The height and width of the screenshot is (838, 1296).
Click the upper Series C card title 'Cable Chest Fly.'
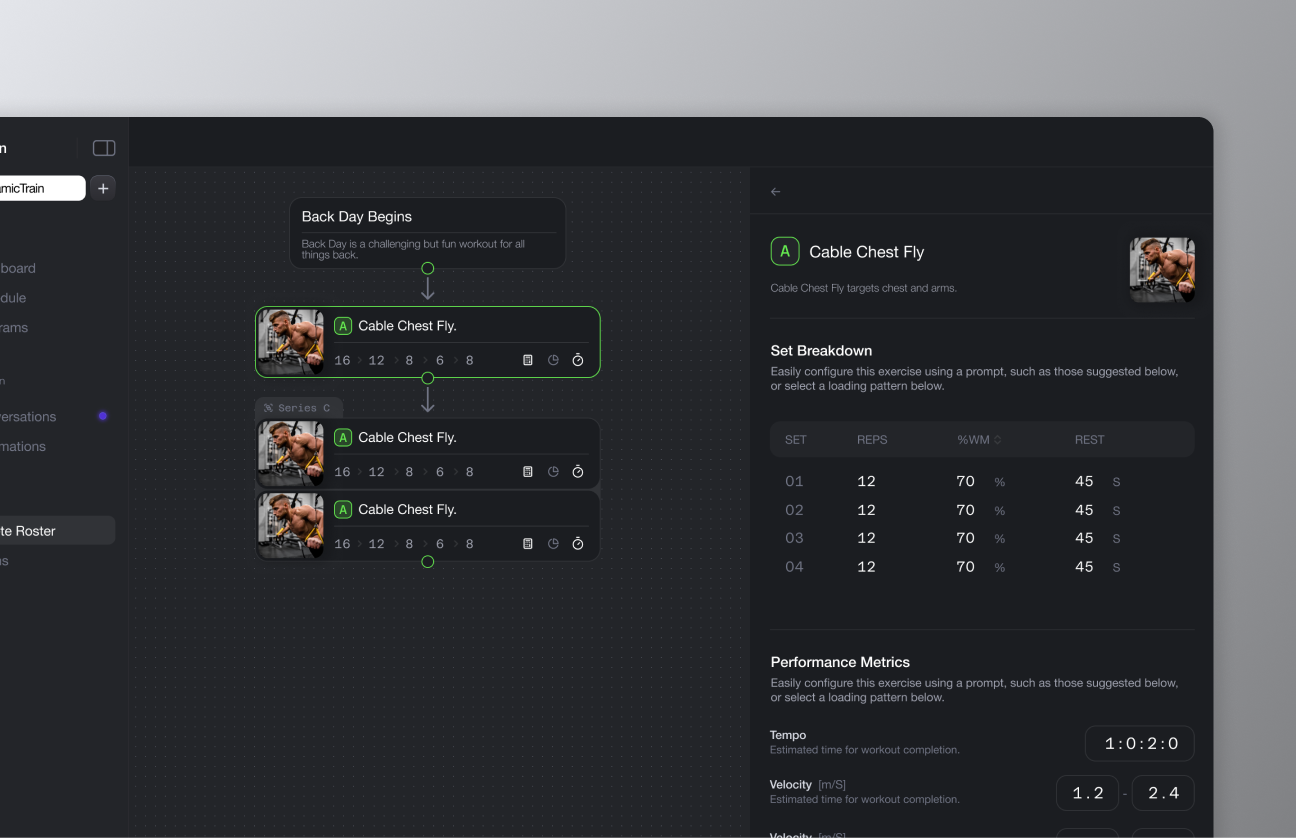(x=407, y=438)
